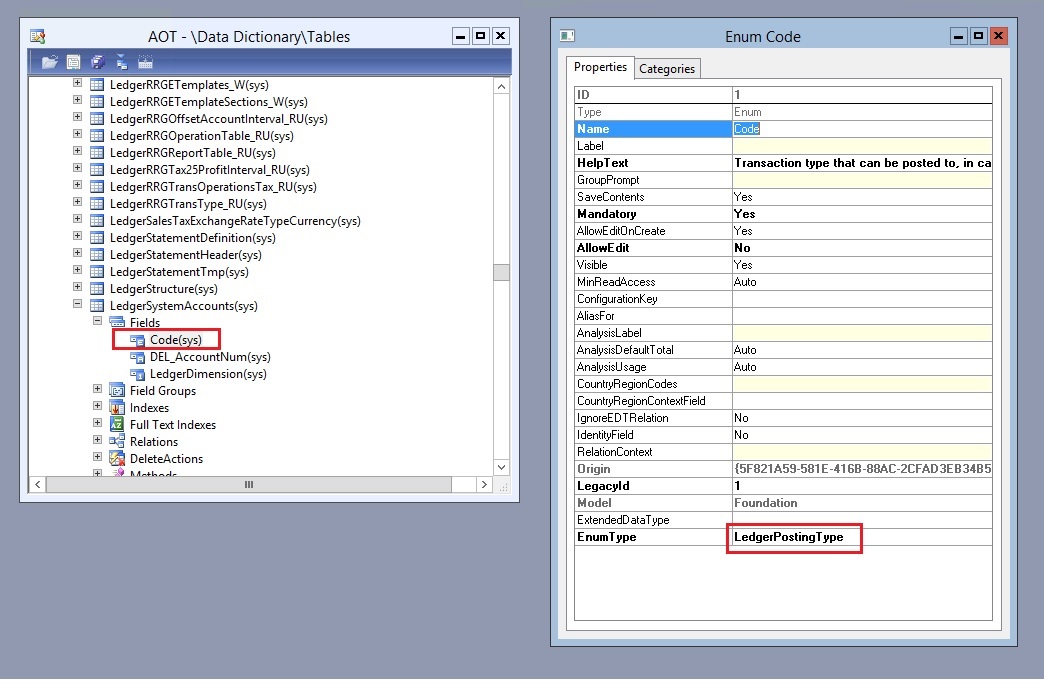Click the AOT tree scroll down arrow
Image resolution: width=1044 pixels, height=684 pixels.
[502, 467]
